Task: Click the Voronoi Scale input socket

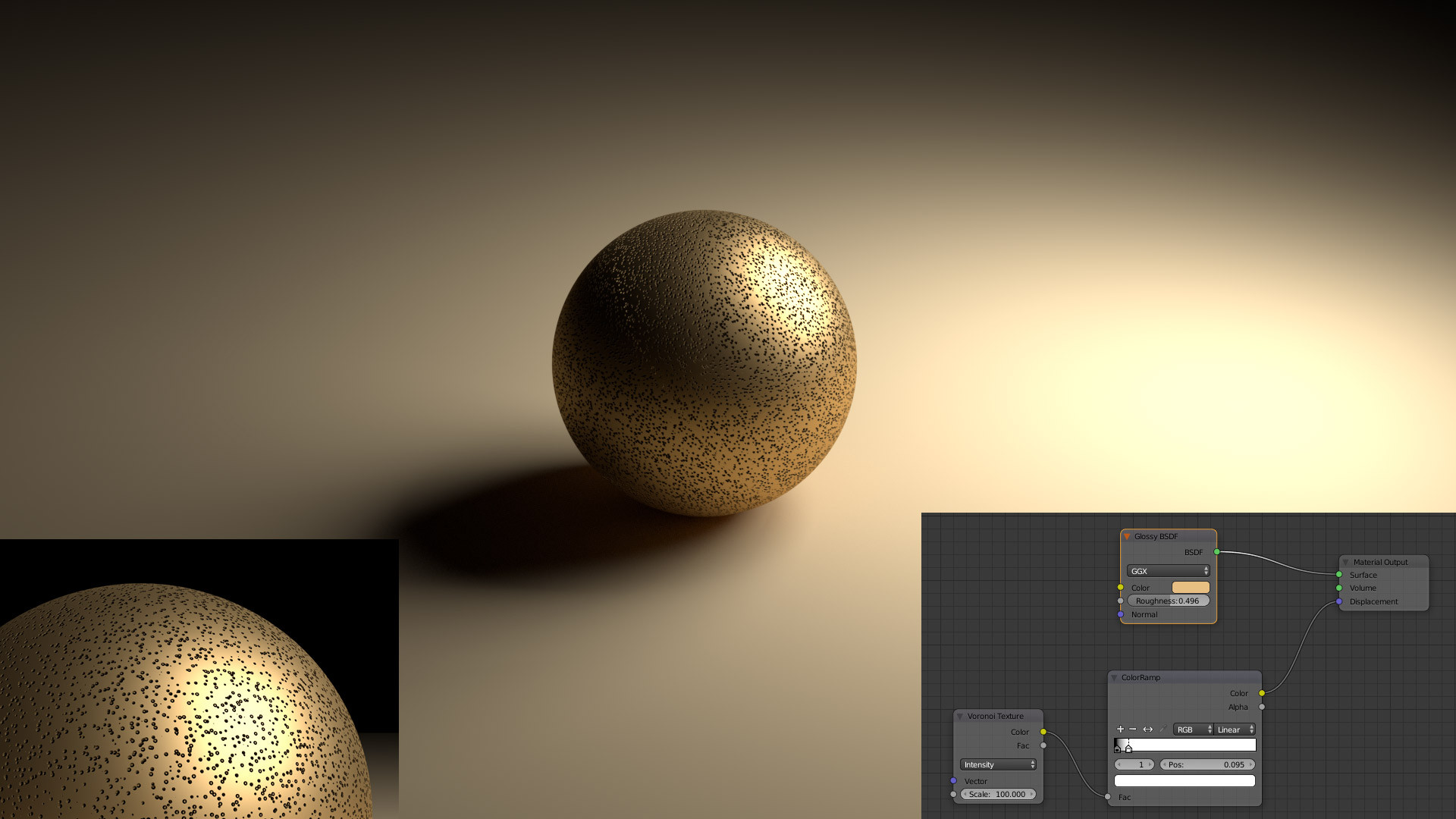Action: click(x=954, y=794)
